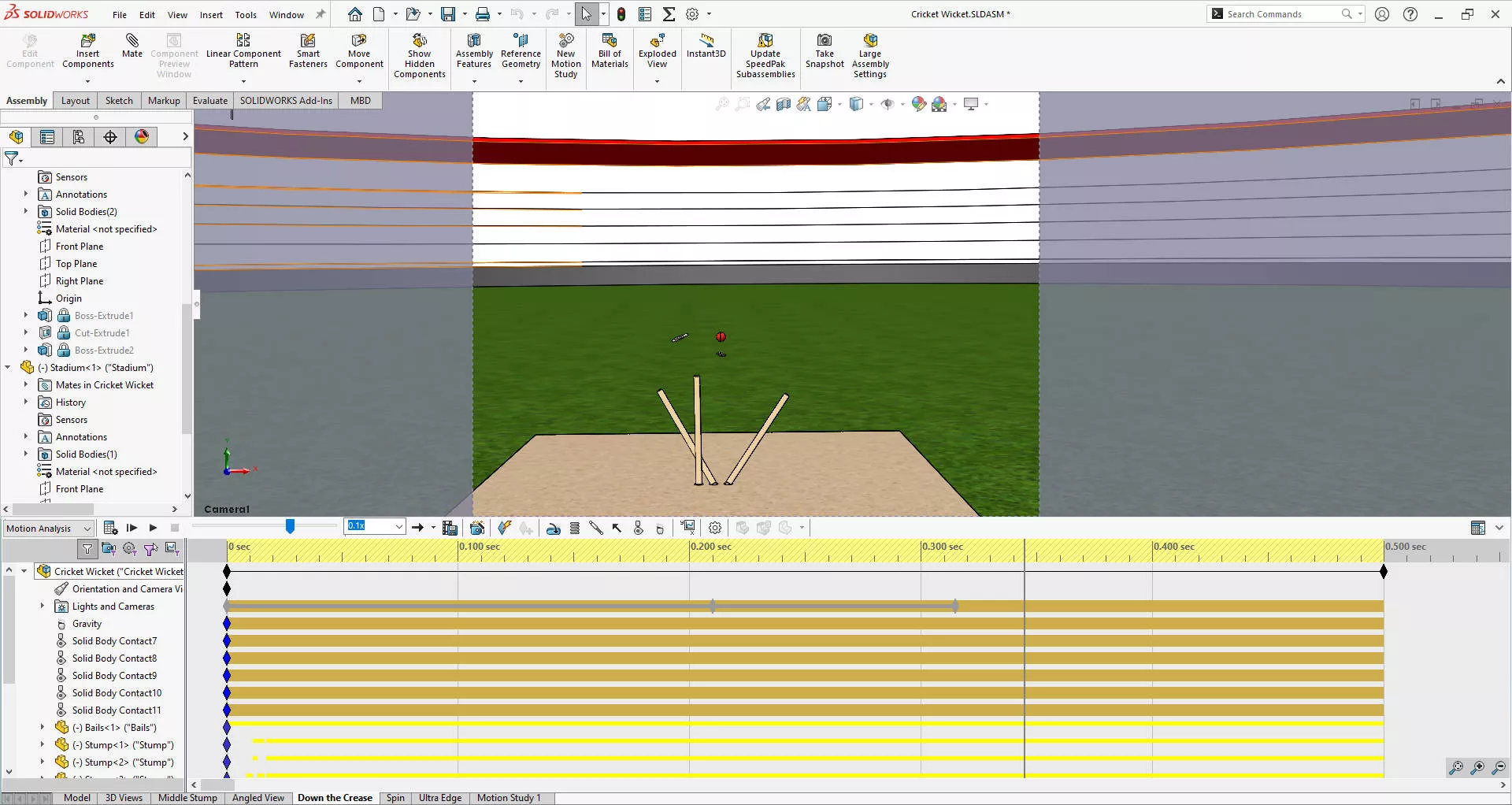1512x805 pixels.
Task: Switch to the Spin tab
Action: [x=395, y=798]
